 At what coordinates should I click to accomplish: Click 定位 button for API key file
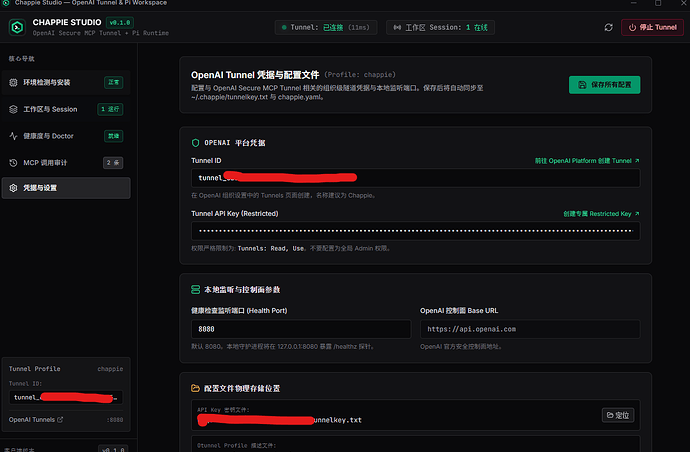[618, 415]
